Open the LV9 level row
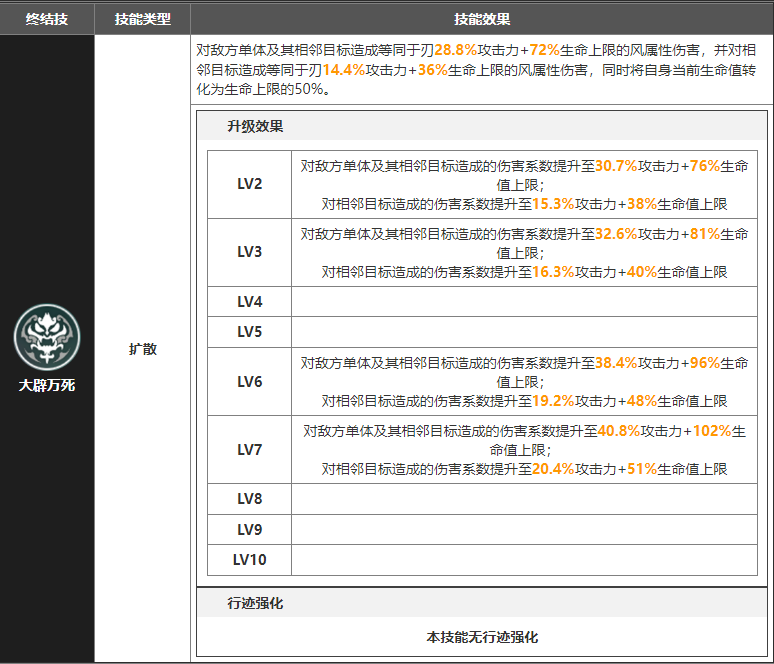 249,529
